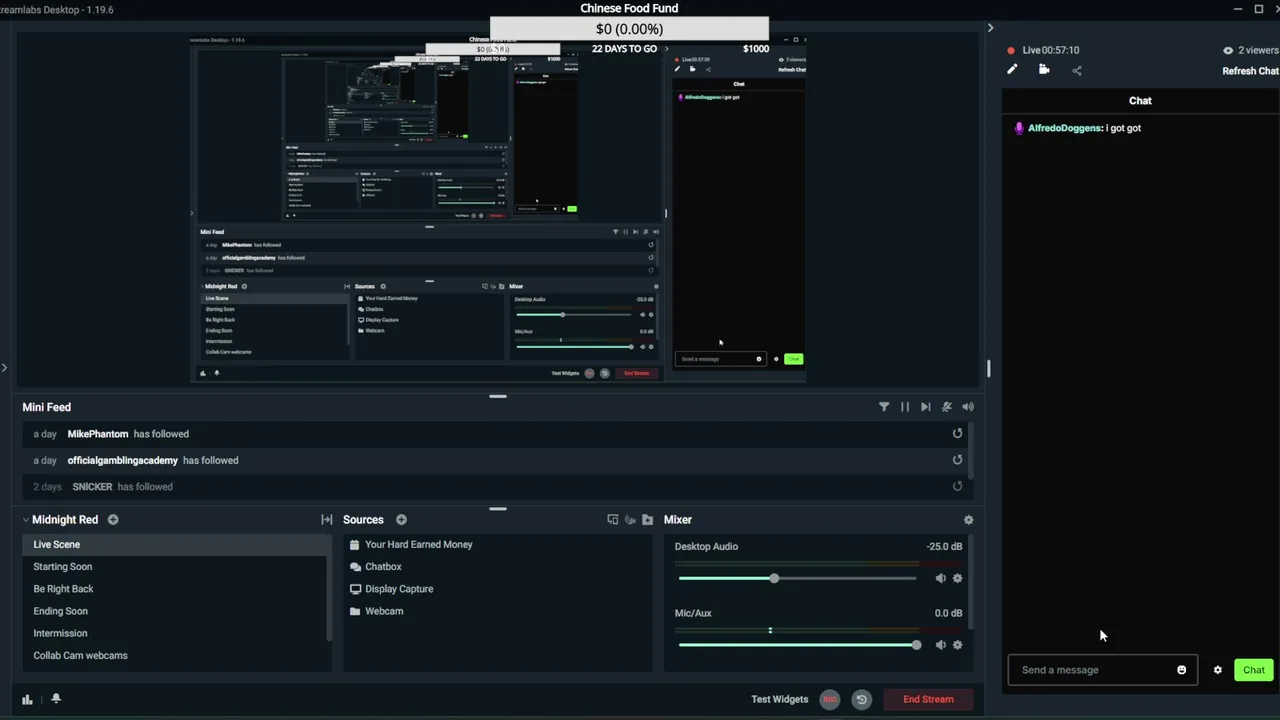This screenshot has height=720, width=1280.
Task: Open the stream video camera icon near Live timer
Action: (1044, 70)
